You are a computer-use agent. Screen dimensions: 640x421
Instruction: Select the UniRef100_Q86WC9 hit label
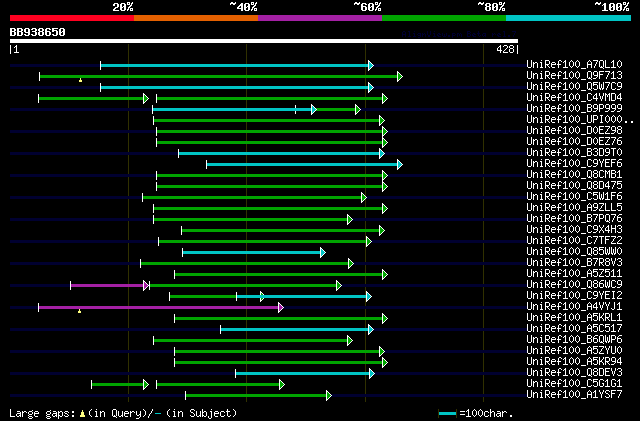point(574,285)
